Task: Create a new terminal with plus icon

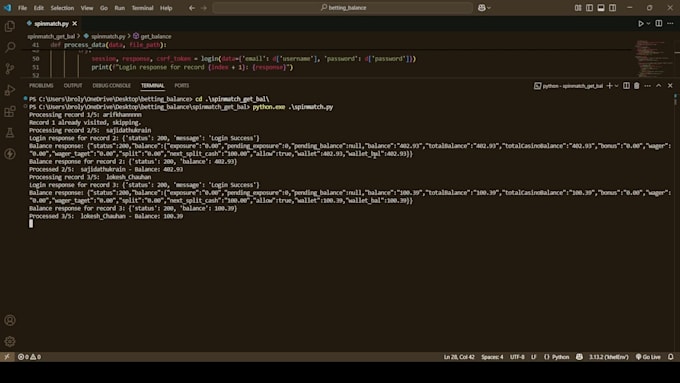Action: 609,86
